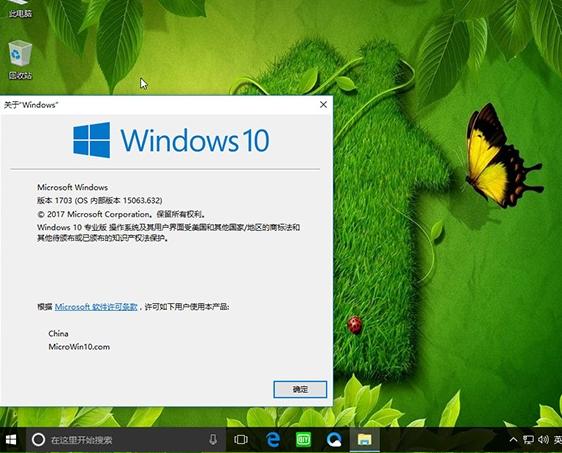
Task: Open File Explorer from the taskbar
Action: (365, 440)
